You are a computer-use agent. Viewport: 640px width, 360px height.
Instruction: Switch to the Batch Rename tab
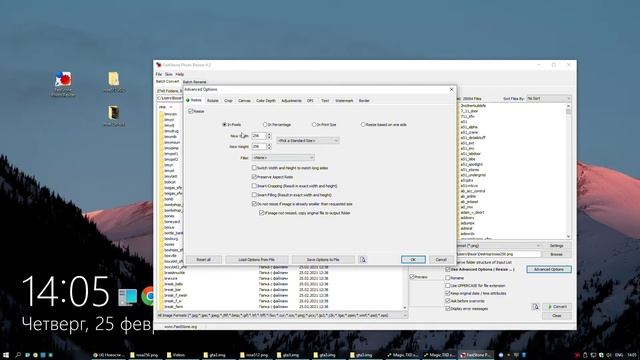coord(195,82)
